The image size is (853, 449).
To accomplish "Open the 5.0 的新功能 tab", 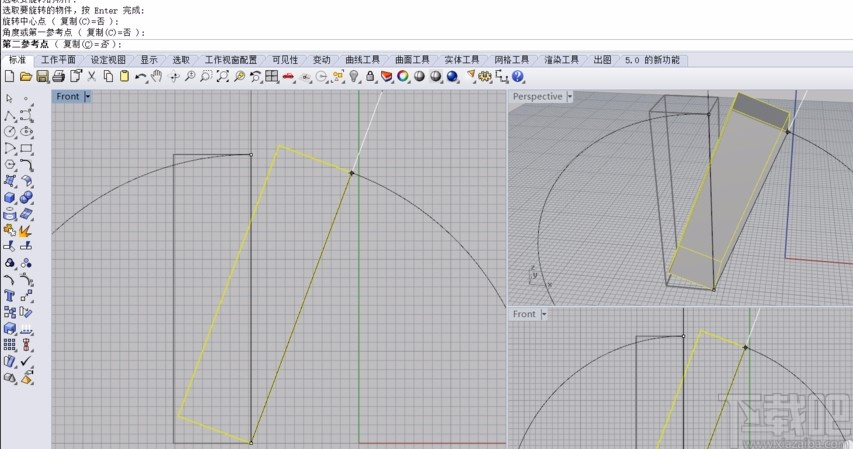I will [652, 60].
